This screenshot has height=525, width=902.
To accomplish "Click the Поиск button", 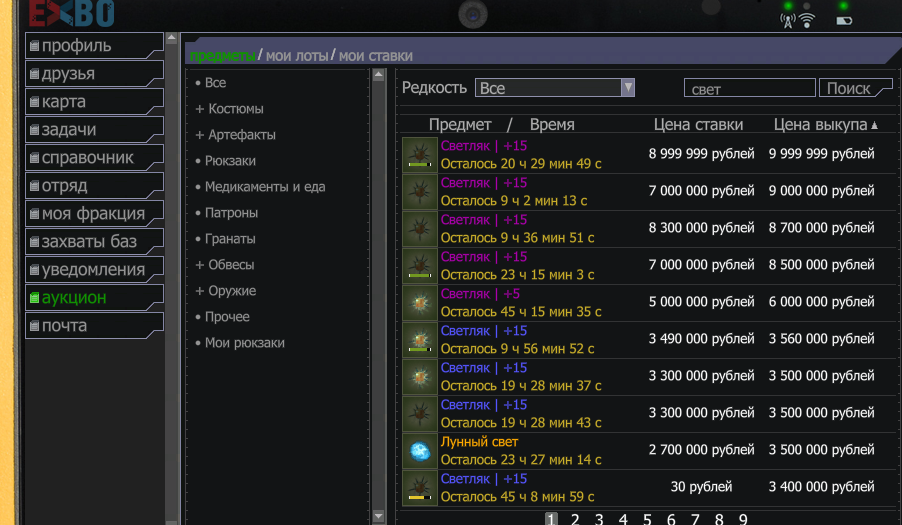I will point(855,88).
